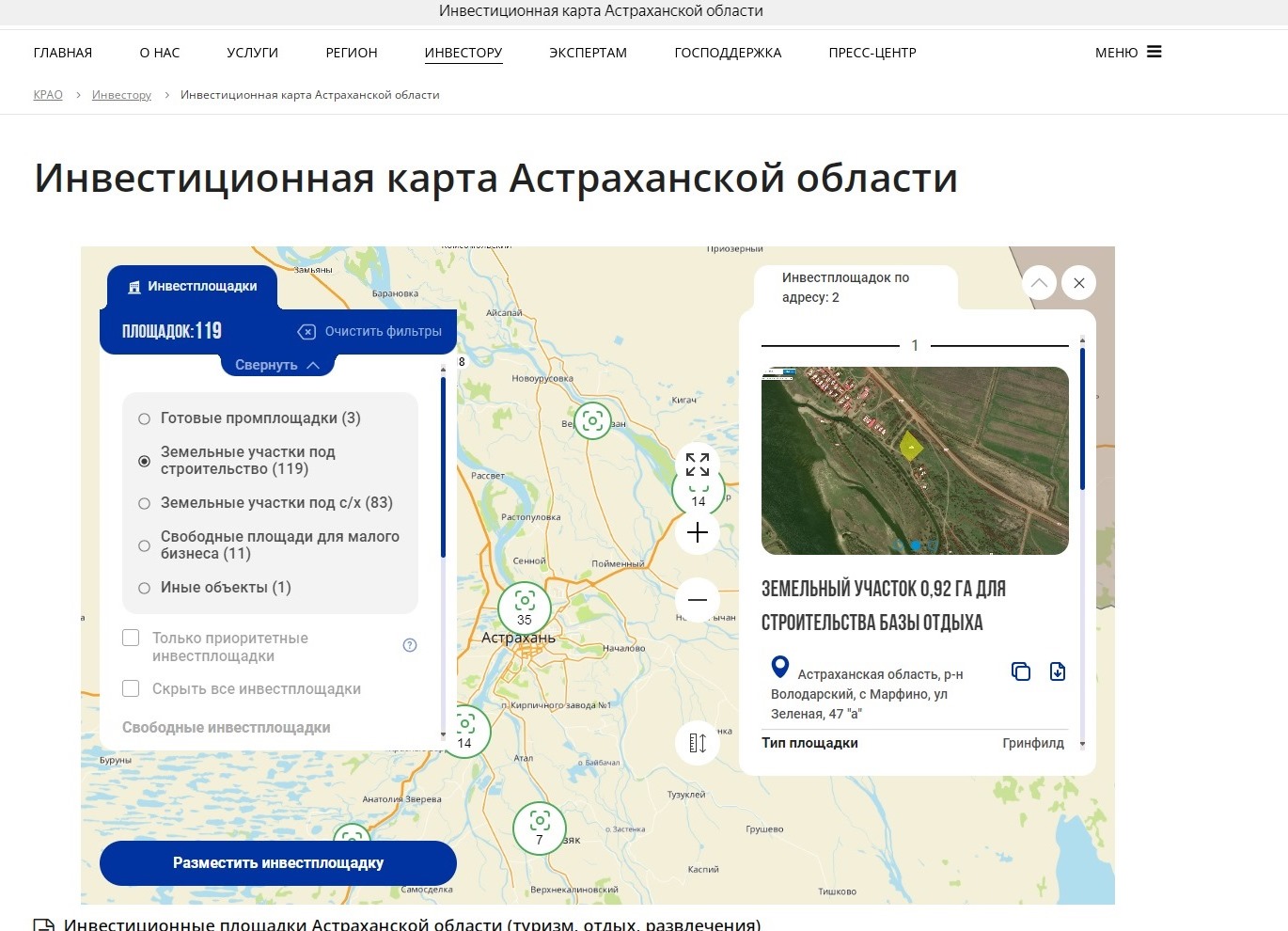The width and height of the screenshot is (1288, 931).
Task: Click site panel scroll down arrow
Action: click(x=1082, y=744)
